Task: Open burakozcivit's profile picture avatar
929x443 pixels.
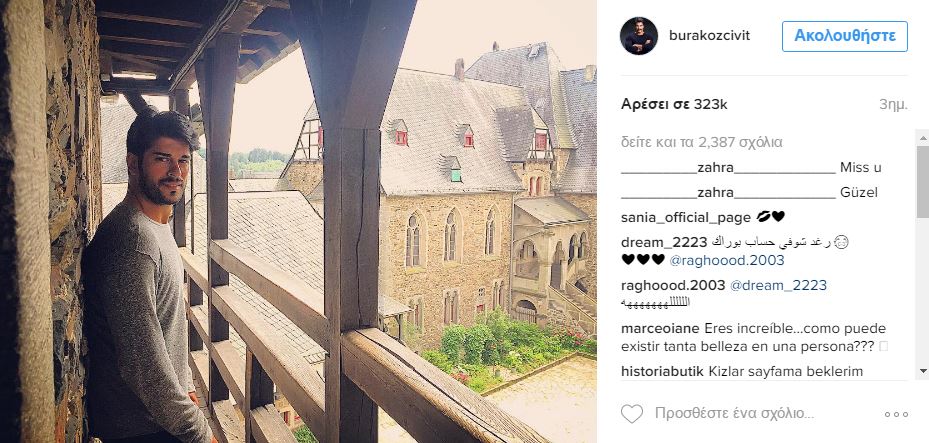Action: 639,36
